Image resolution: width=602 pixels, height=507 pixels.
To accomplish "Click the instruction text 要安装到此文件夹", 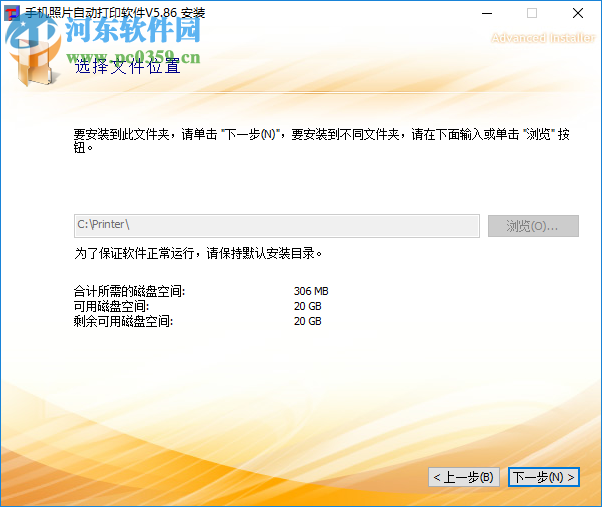I will (x=121, y=134).
